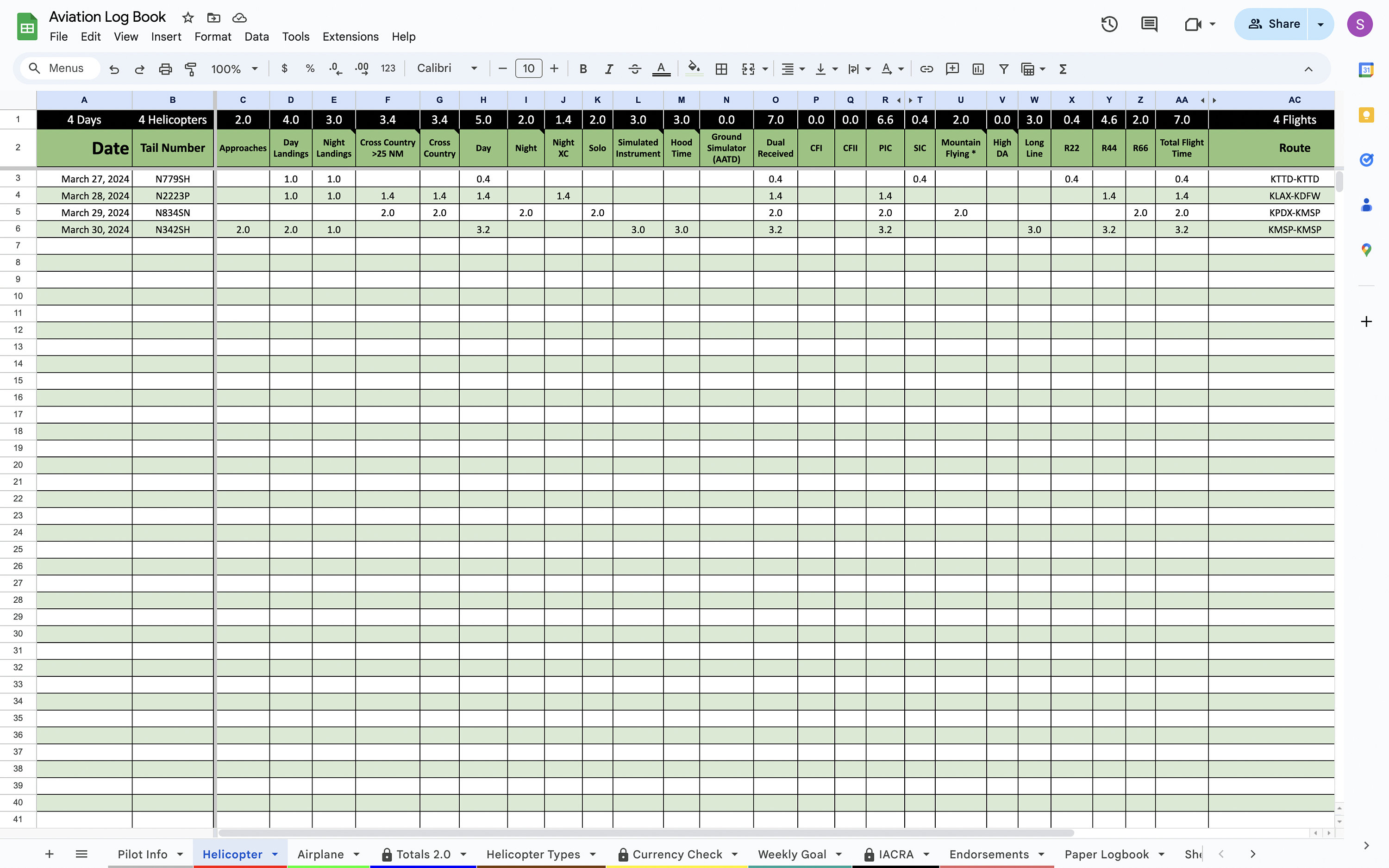This screenshot has height=868, width=1389.
Task: Open version history
Action: 1109,24
